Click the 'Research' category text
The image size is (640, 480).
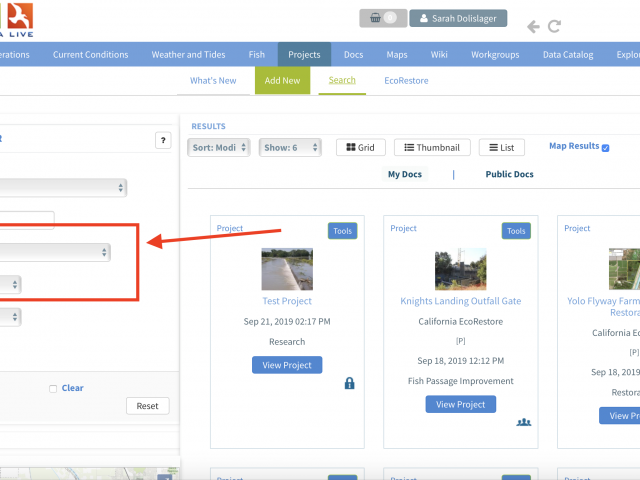click(x=287, y=342)
